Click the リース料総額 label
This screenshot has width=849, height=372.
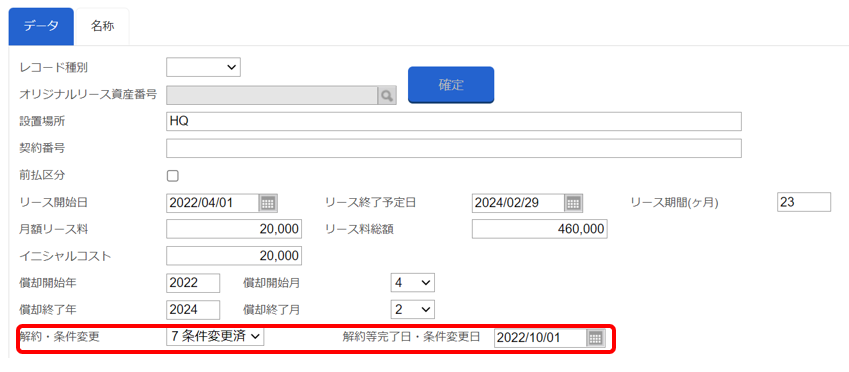359,230
